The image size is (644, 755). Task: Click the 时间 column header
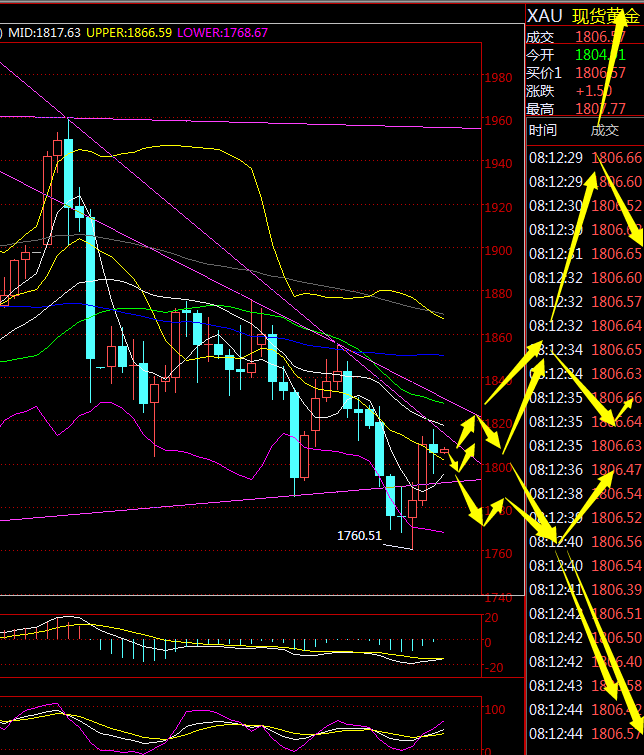543,131
